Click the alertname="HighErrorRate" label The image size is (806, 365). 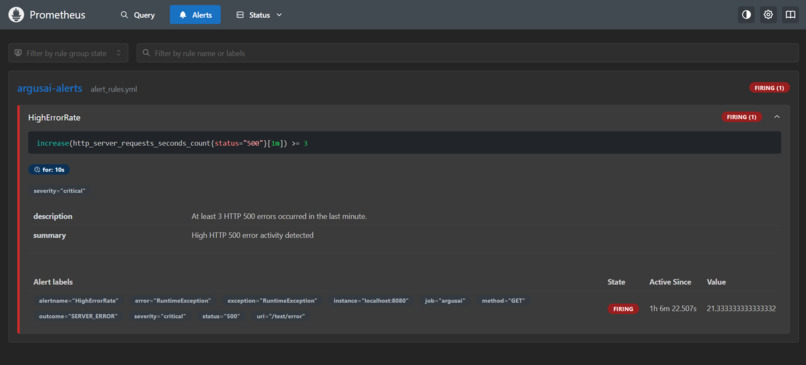pos(79,301)
